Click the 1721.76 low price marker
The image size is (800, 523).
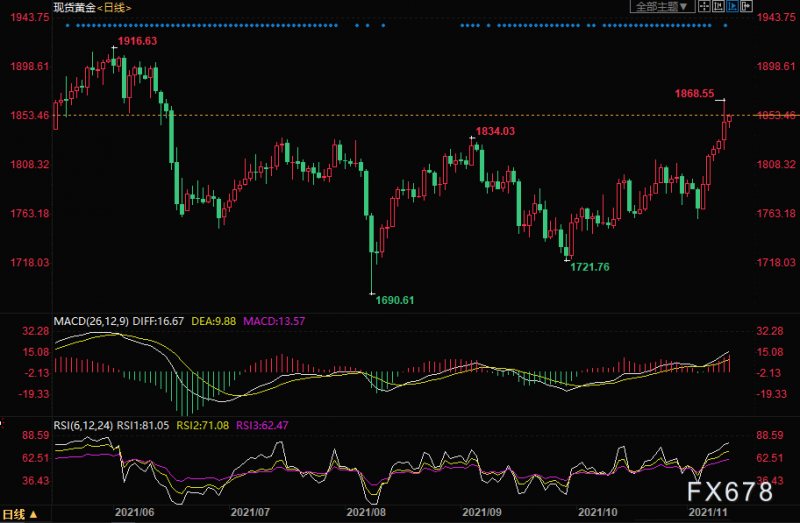click(x=589, y=267)
